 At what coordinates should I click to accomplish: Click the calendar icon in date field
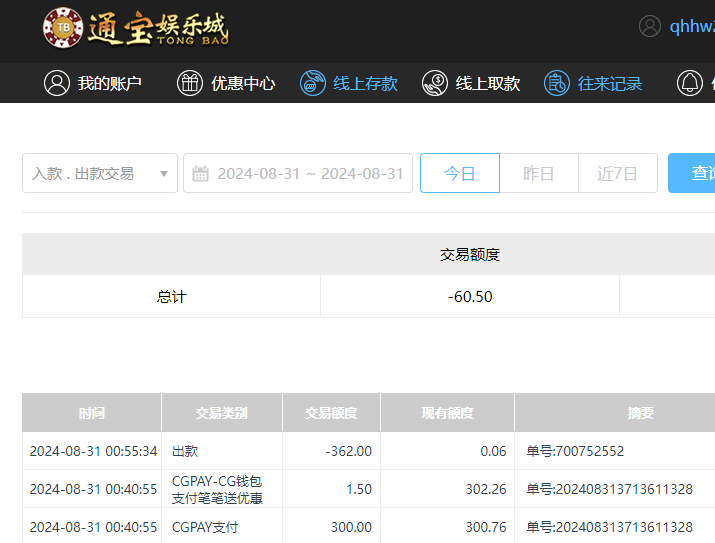tap(200, 173)
